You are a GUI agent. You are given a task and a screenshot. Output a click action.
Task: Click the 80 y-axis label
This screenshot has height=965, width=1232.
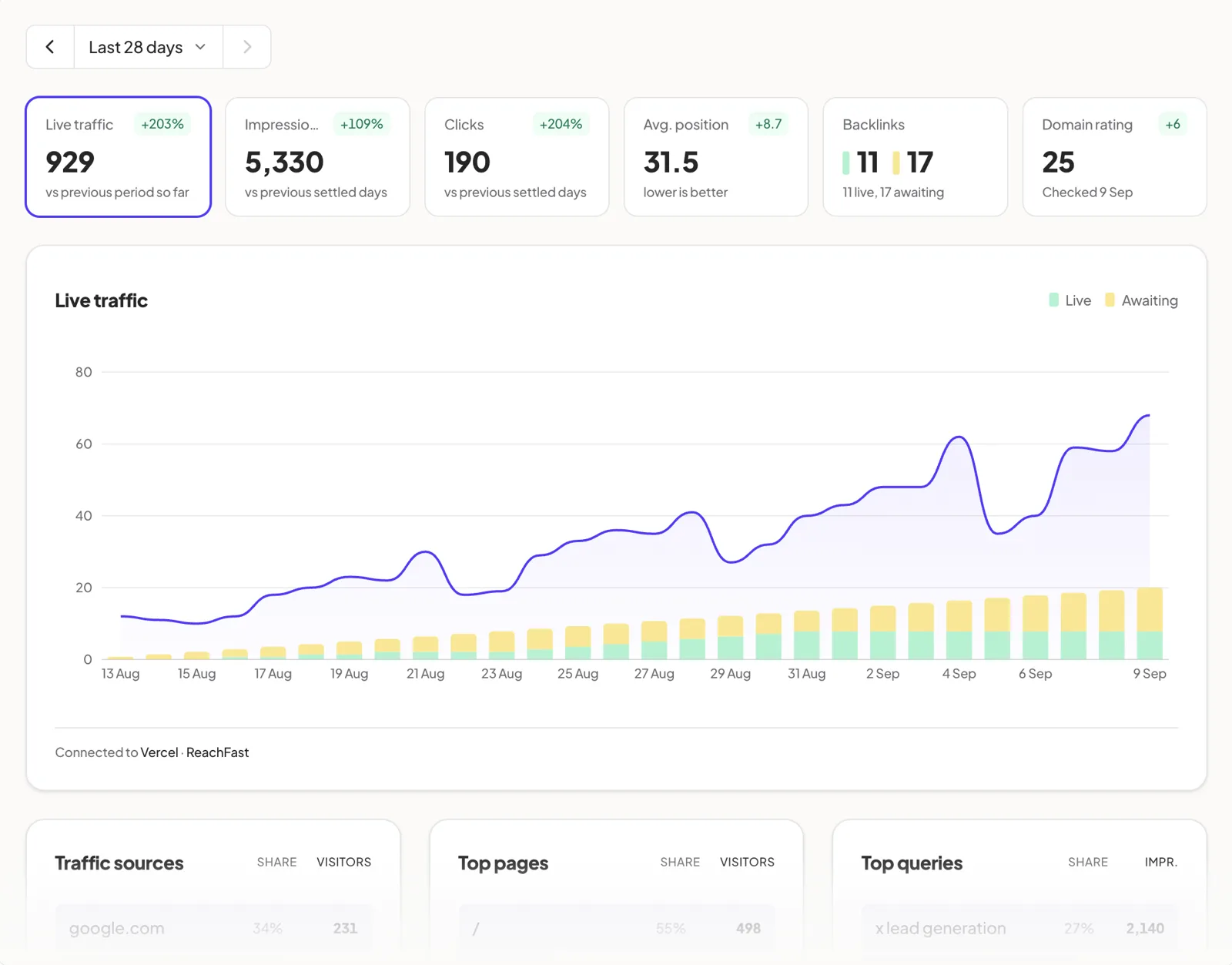pyautogui.click(x=83, y=372)
